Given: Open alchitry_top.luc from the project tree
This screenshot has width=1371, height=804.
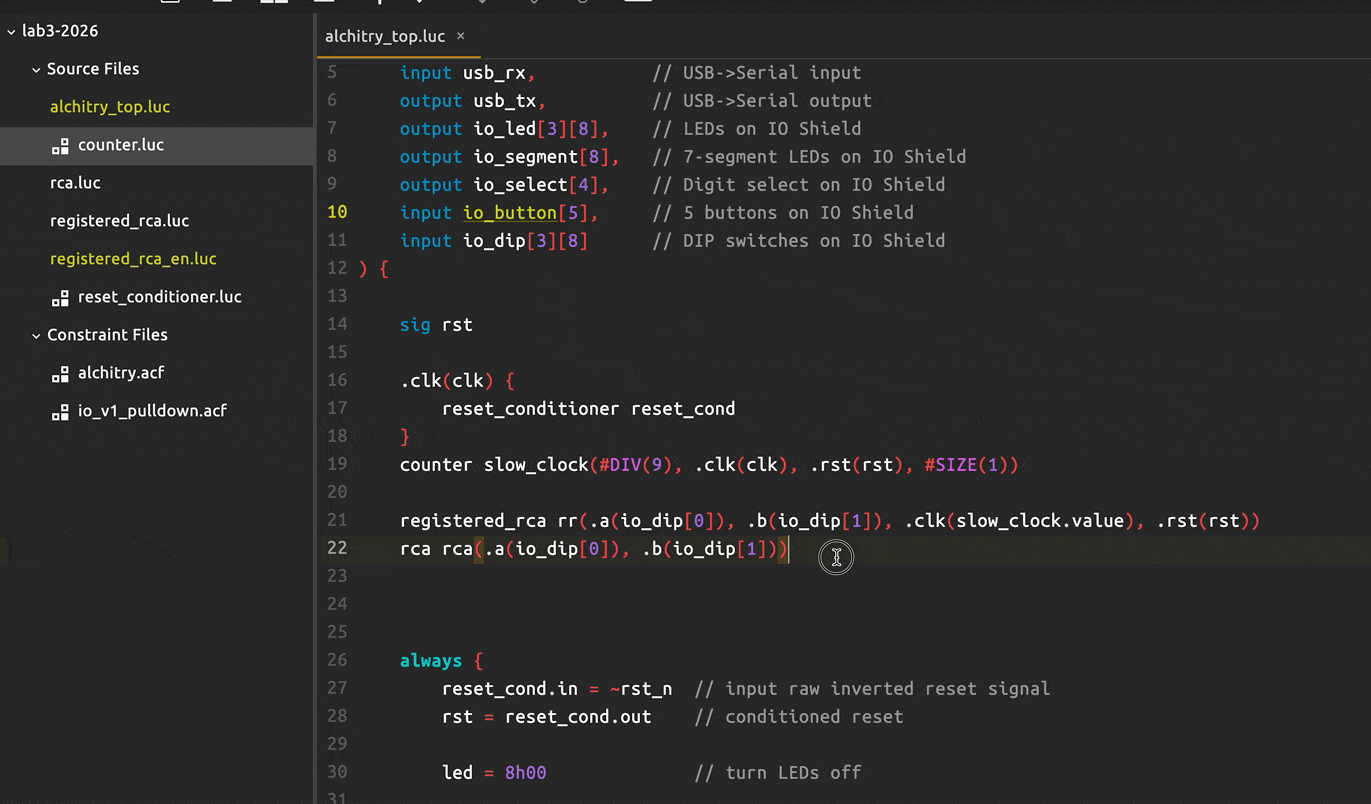Looking at the screenshot, I should coord(110,107).
